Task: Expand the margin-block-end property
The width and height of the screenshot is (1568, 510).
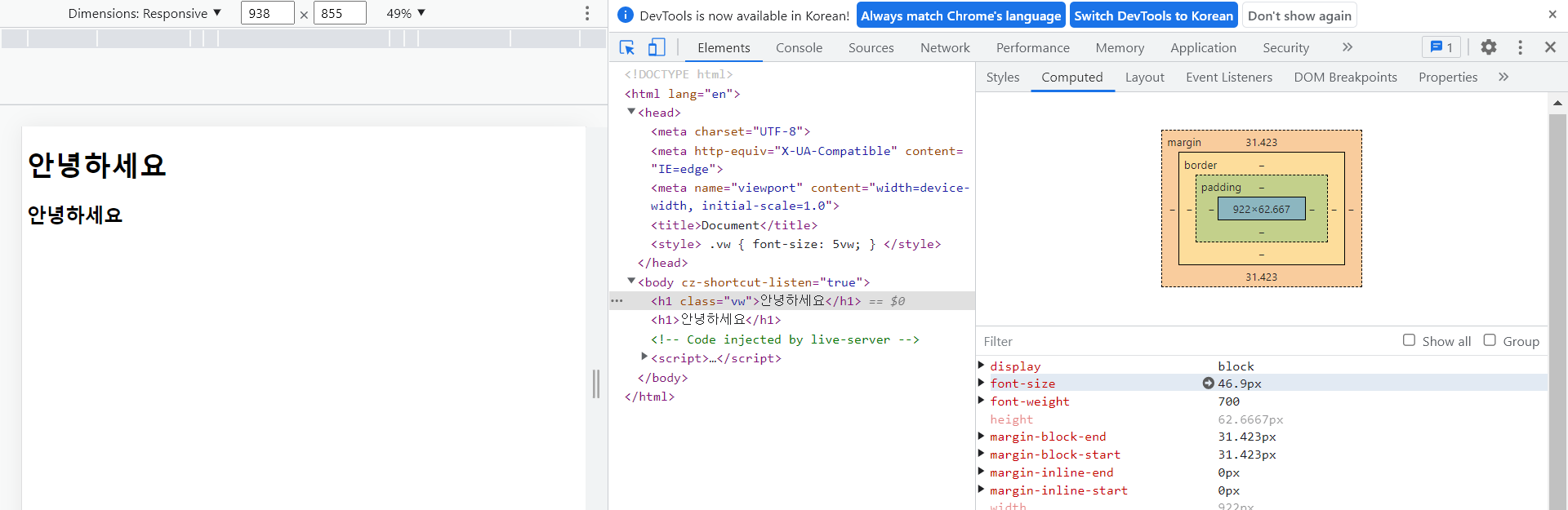Action: 981,435
